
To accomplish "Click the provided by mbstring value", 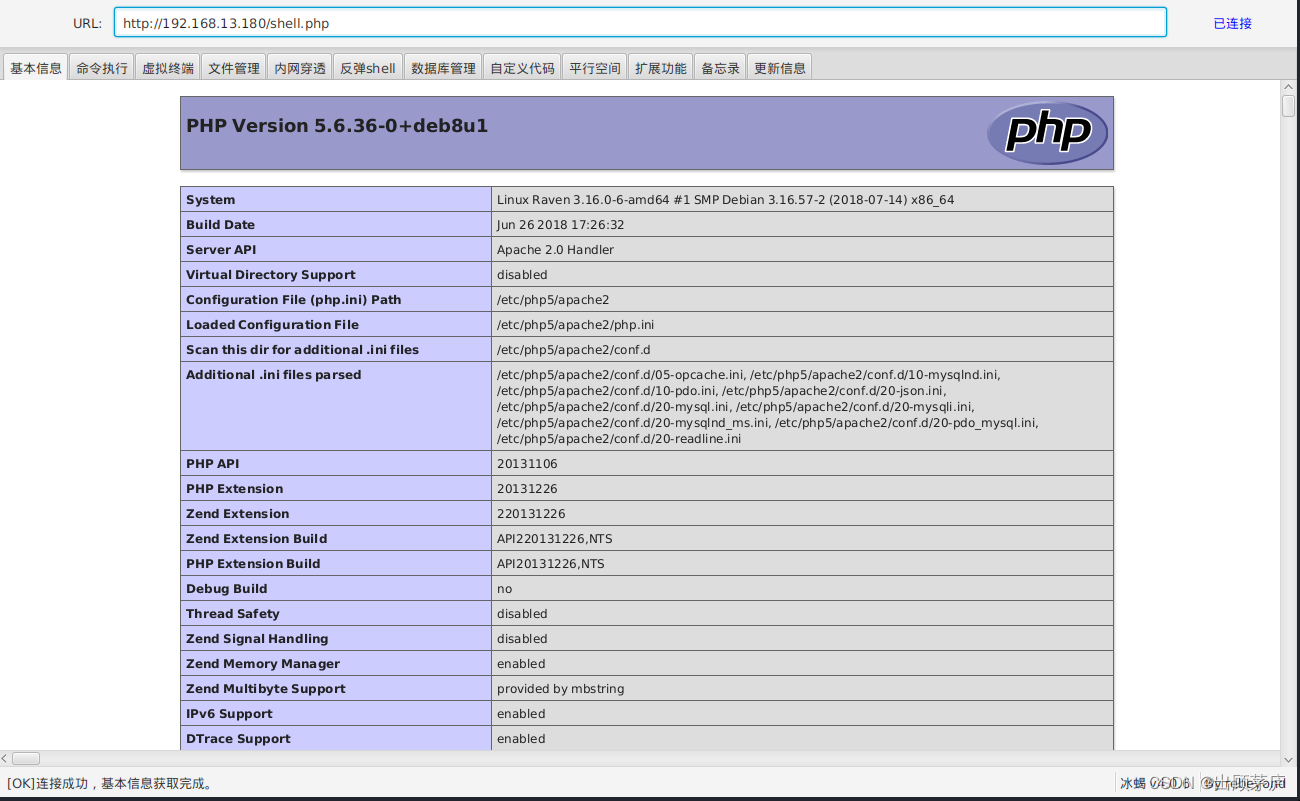I will 560,689.
